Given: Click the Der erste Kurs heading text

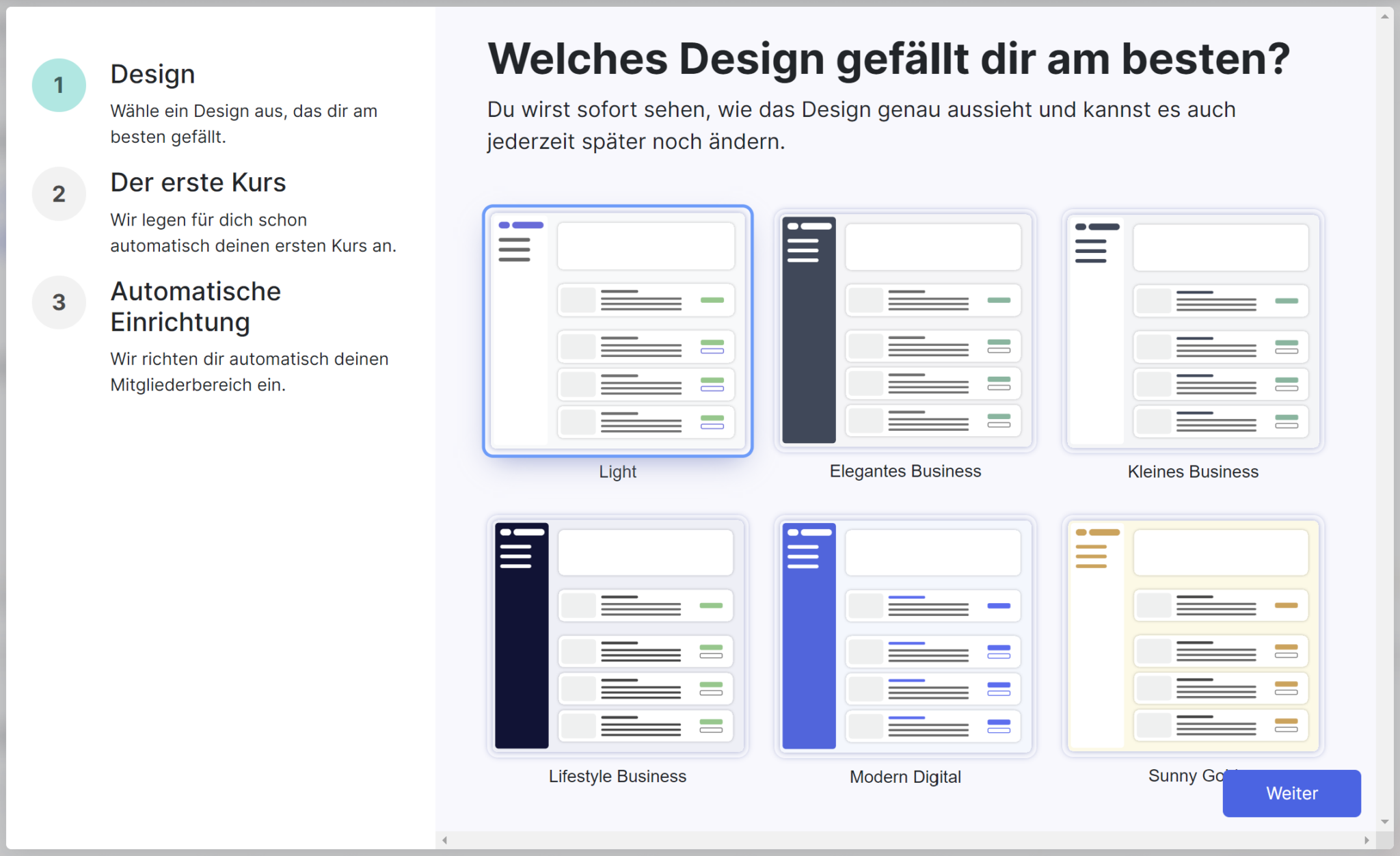Looking at the screenshot, I should (x=198, y=182).
